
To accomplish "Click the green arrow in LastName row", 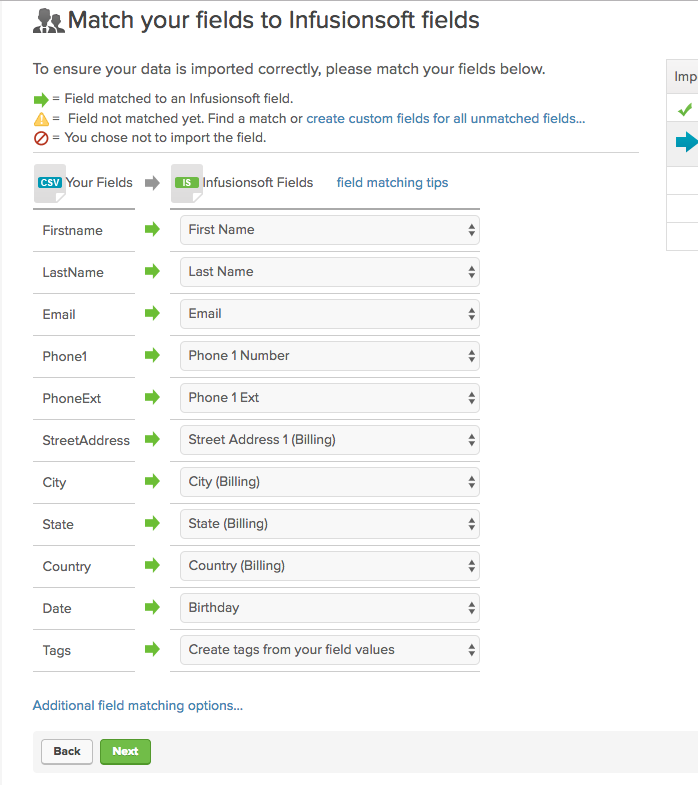I will (152, 271).
